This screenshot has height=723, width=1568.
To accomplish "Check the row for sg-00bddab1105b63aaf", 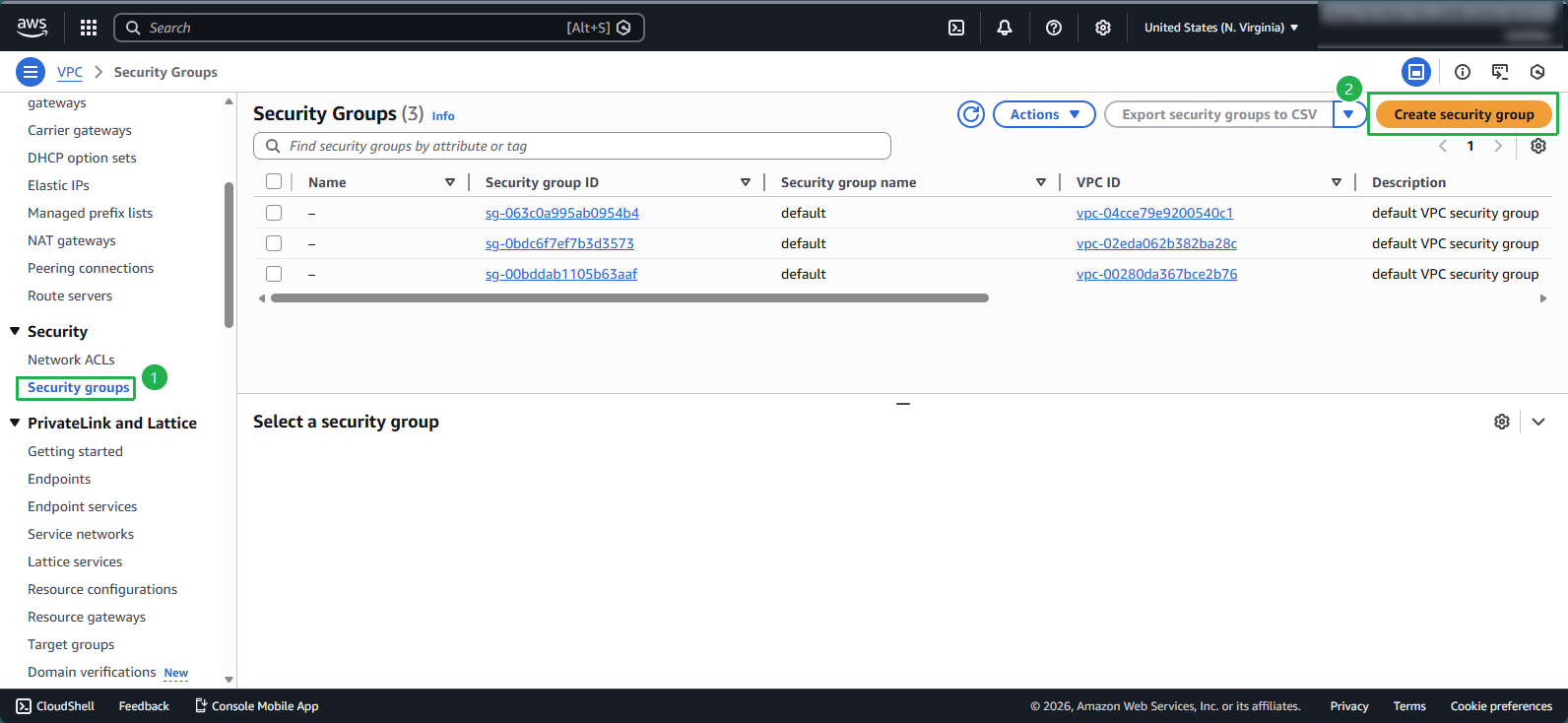I will (x=274, y=274).
